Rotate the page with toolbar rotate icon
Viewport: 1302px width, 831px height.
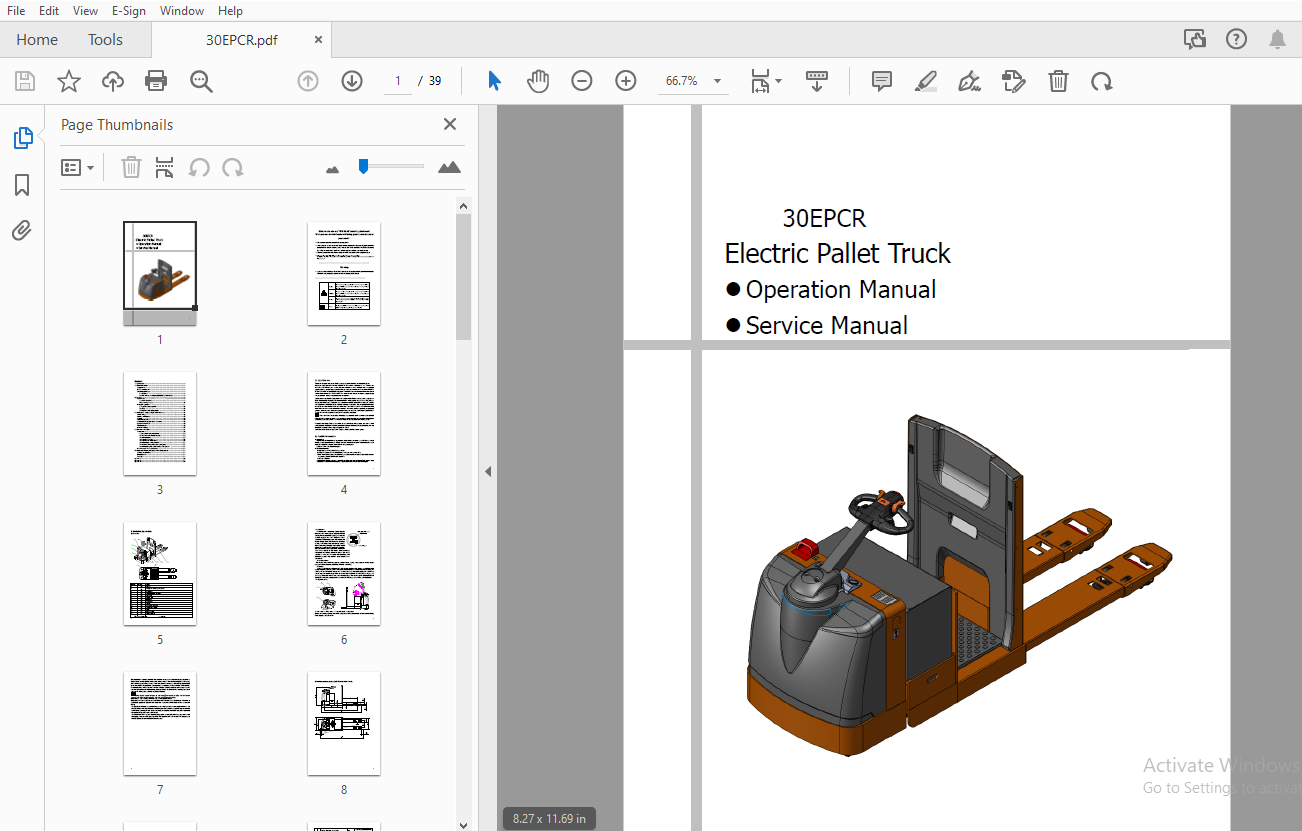click(x=1102, y=81)
